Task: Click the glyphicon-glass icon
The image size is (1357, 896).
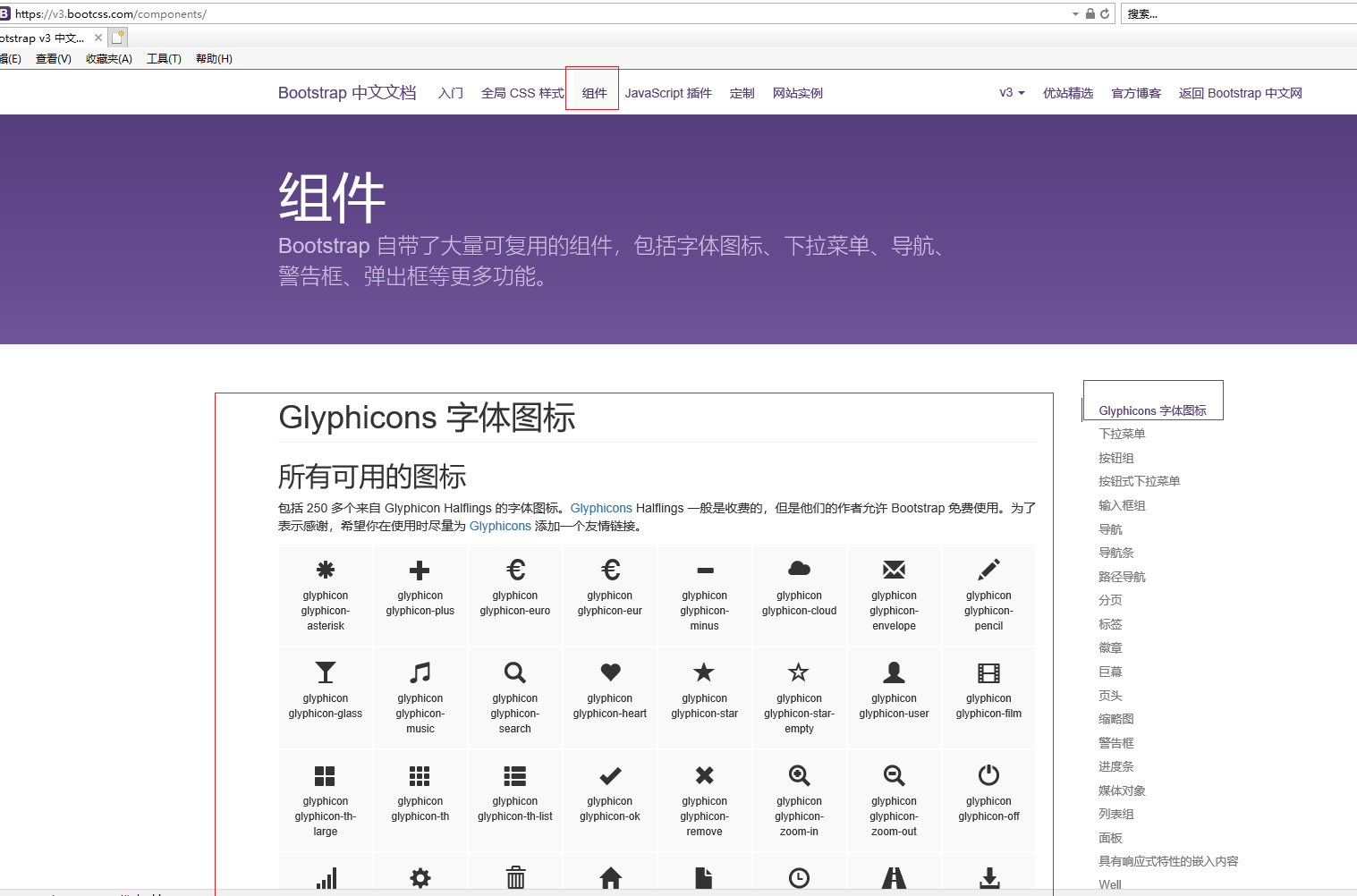Action: [326, 672]
